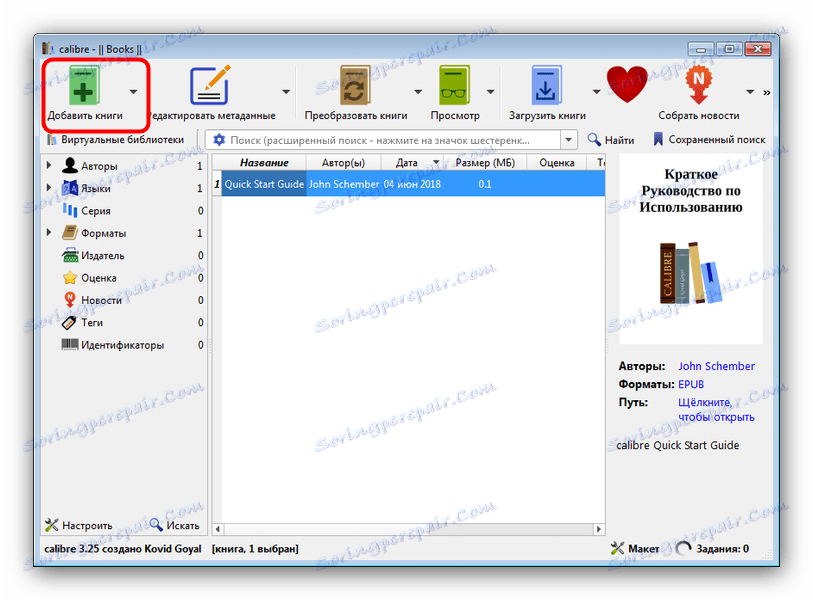Click the search gear icon for advanced search
This screenshot has height=600, width=813.
219,139
